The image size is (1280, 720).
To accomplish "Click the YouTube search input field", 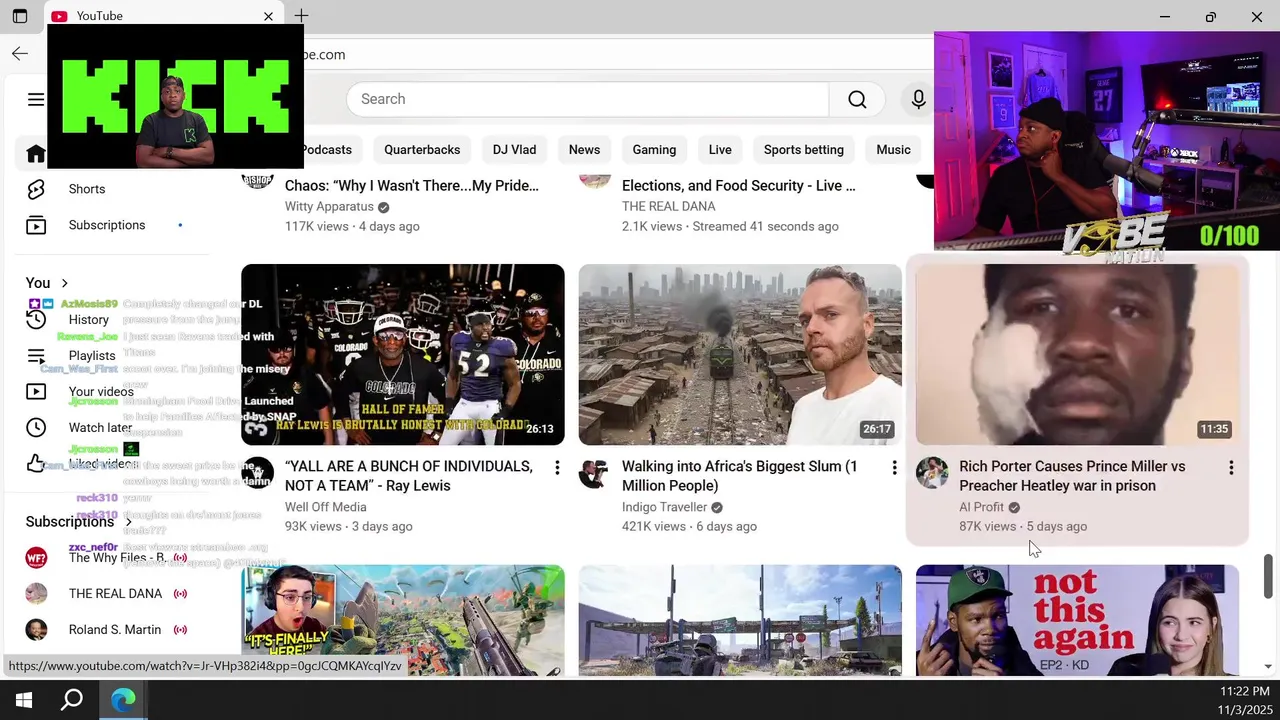I will pos(588,99).
